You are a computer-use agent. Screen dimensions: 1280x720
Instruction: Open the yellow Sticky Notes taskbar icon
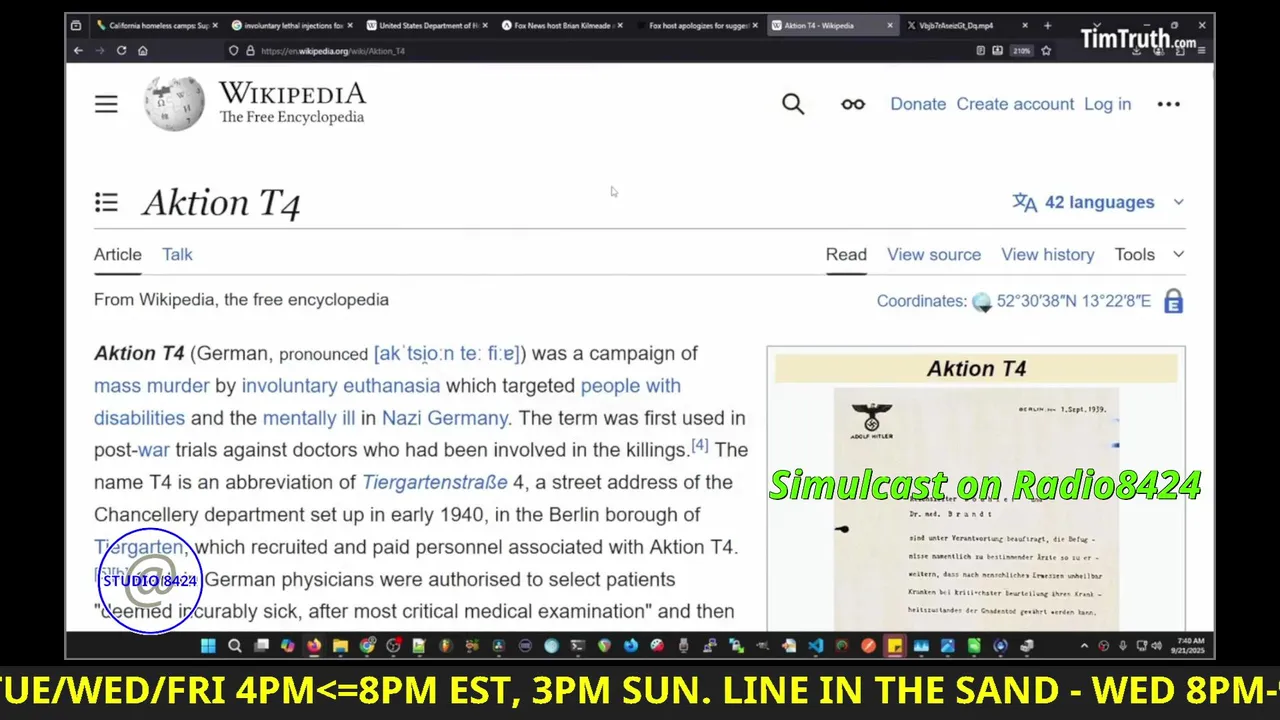coord(895,646)
